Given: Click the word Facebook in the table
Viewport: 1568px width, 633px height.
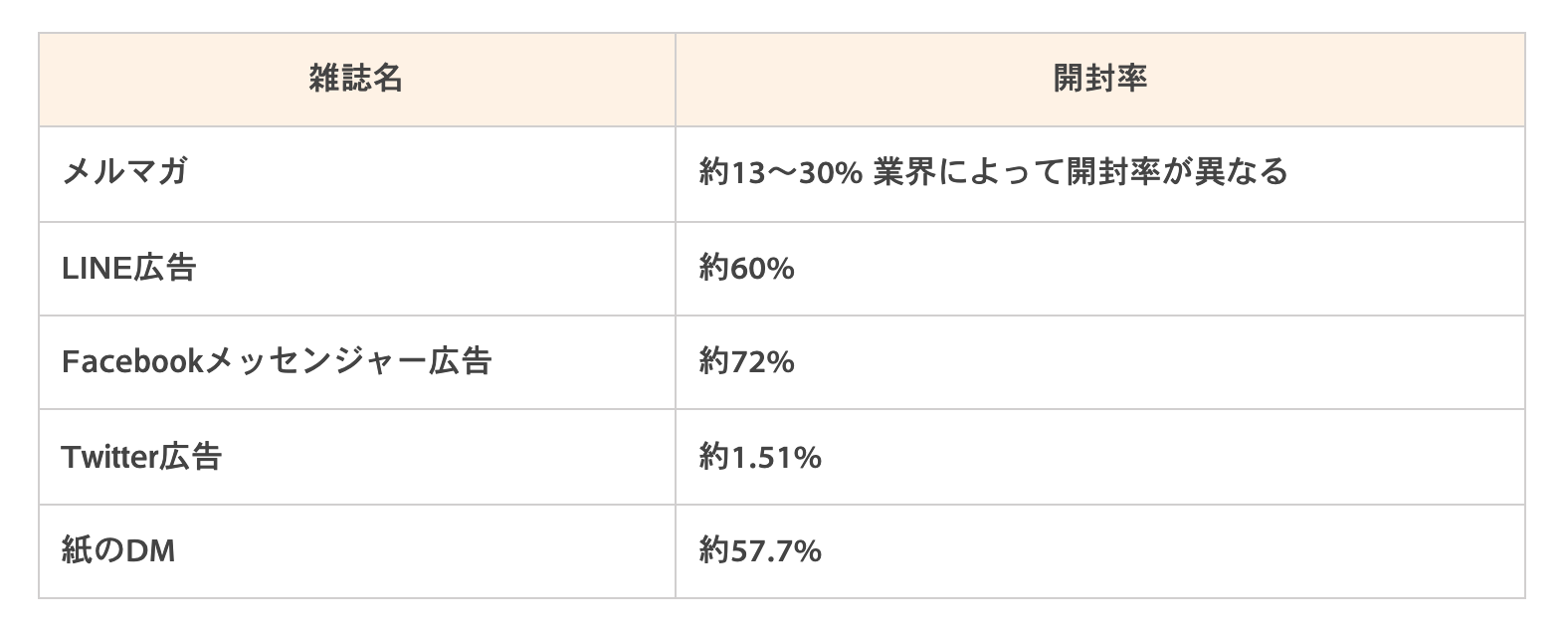Looking at the screenshot, I should click(x=130, y=361).
